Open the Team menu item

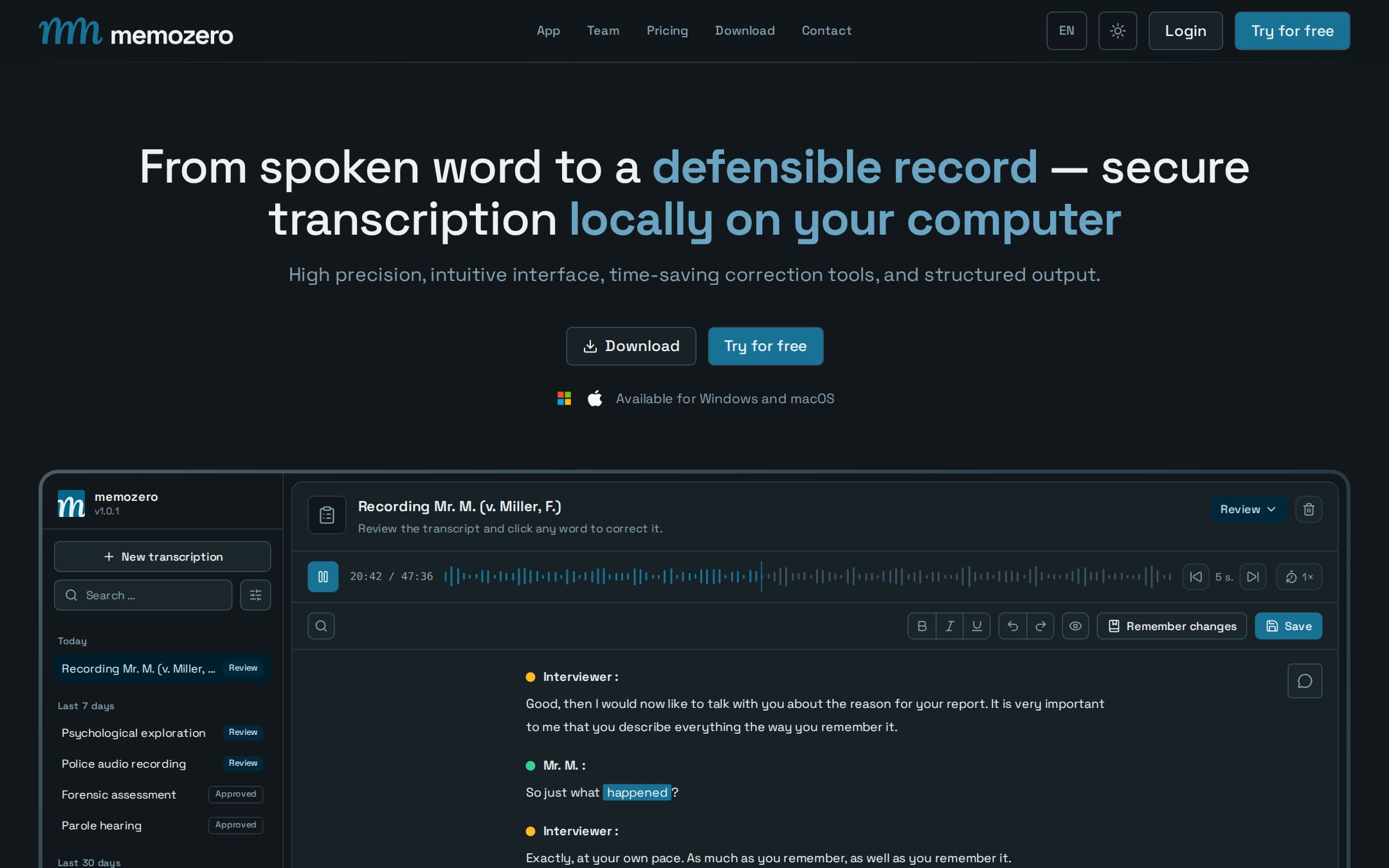pyautogui.click(x=603, y=31)
